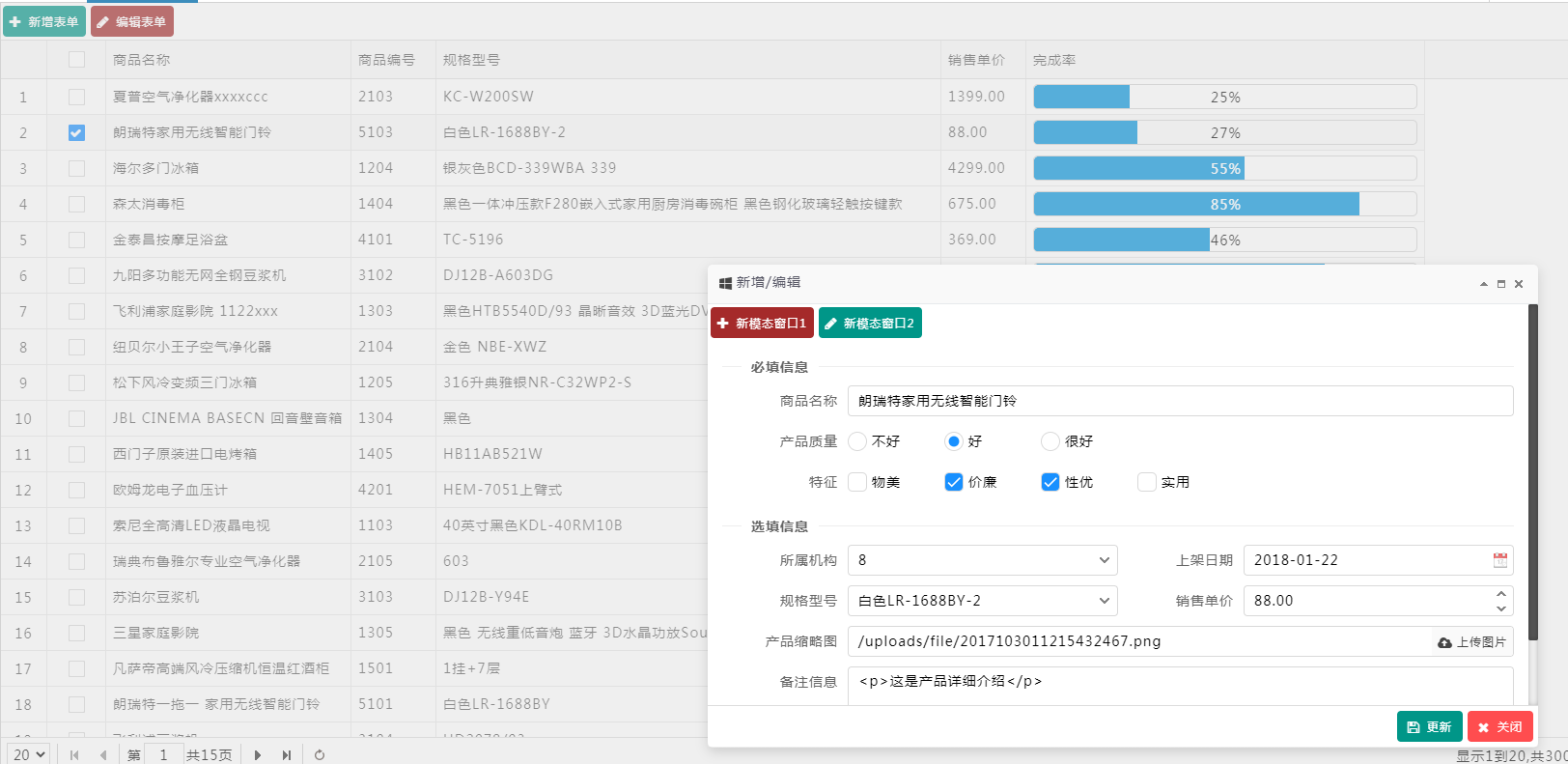Click the 索尼全高清LED液晶电视 row name
This screenshot has width=1568, height=764.
[191, 525]
